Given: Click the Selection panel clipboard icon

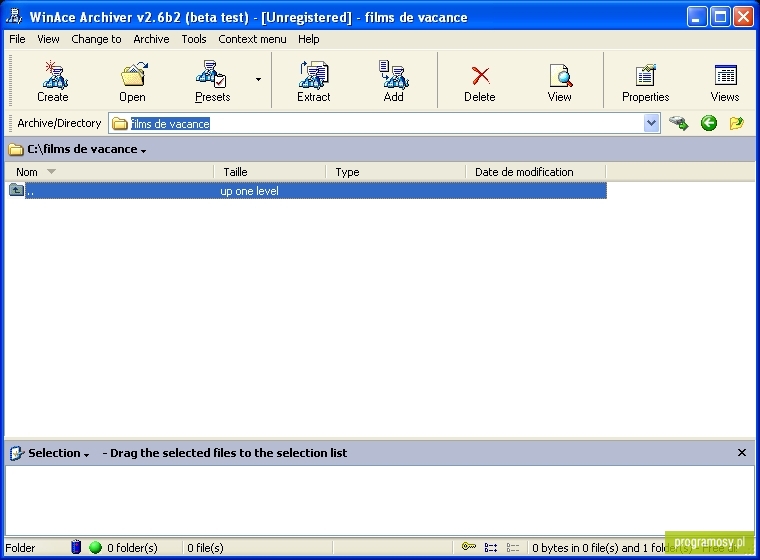Looking at the screenshot, I should tap(16, 453).
